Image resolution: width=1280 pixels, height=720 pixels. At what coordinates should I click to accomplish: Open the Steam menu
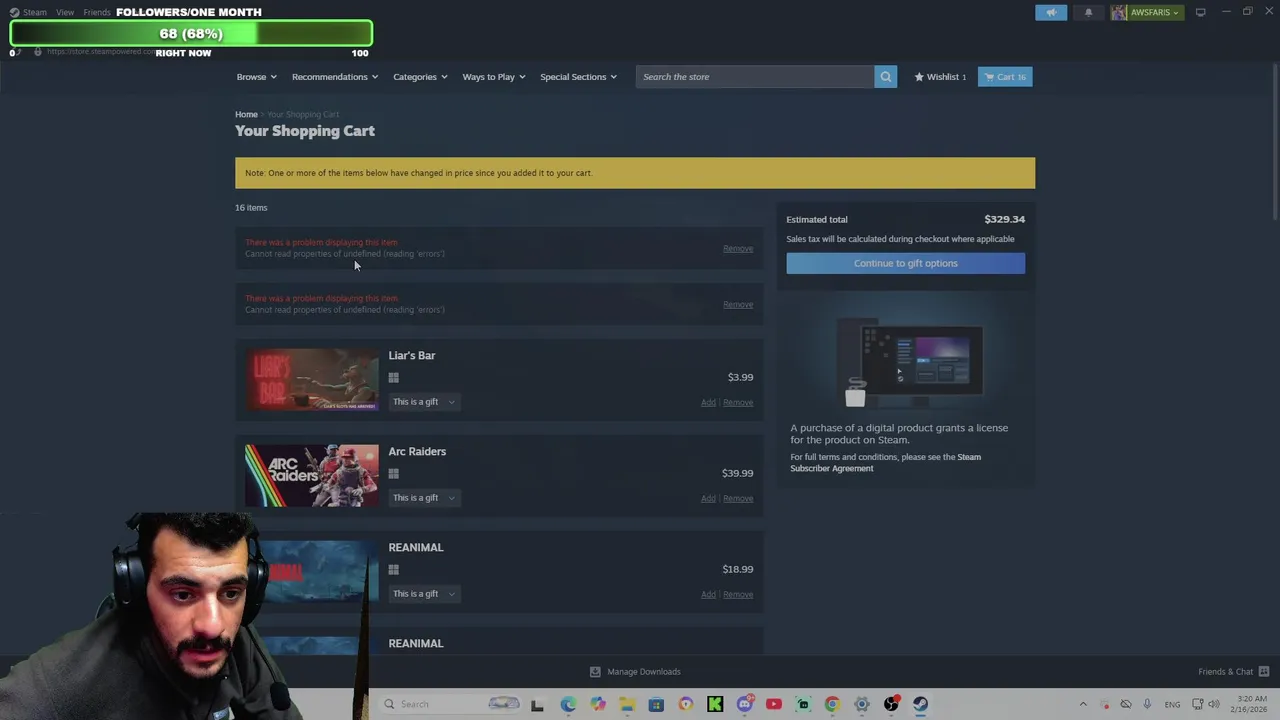coord(35,12)
